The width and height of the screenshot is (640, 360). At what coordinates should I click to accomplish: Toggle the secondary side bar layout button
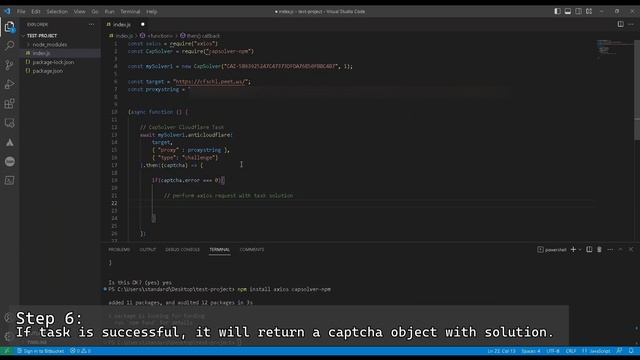(578, 11)
